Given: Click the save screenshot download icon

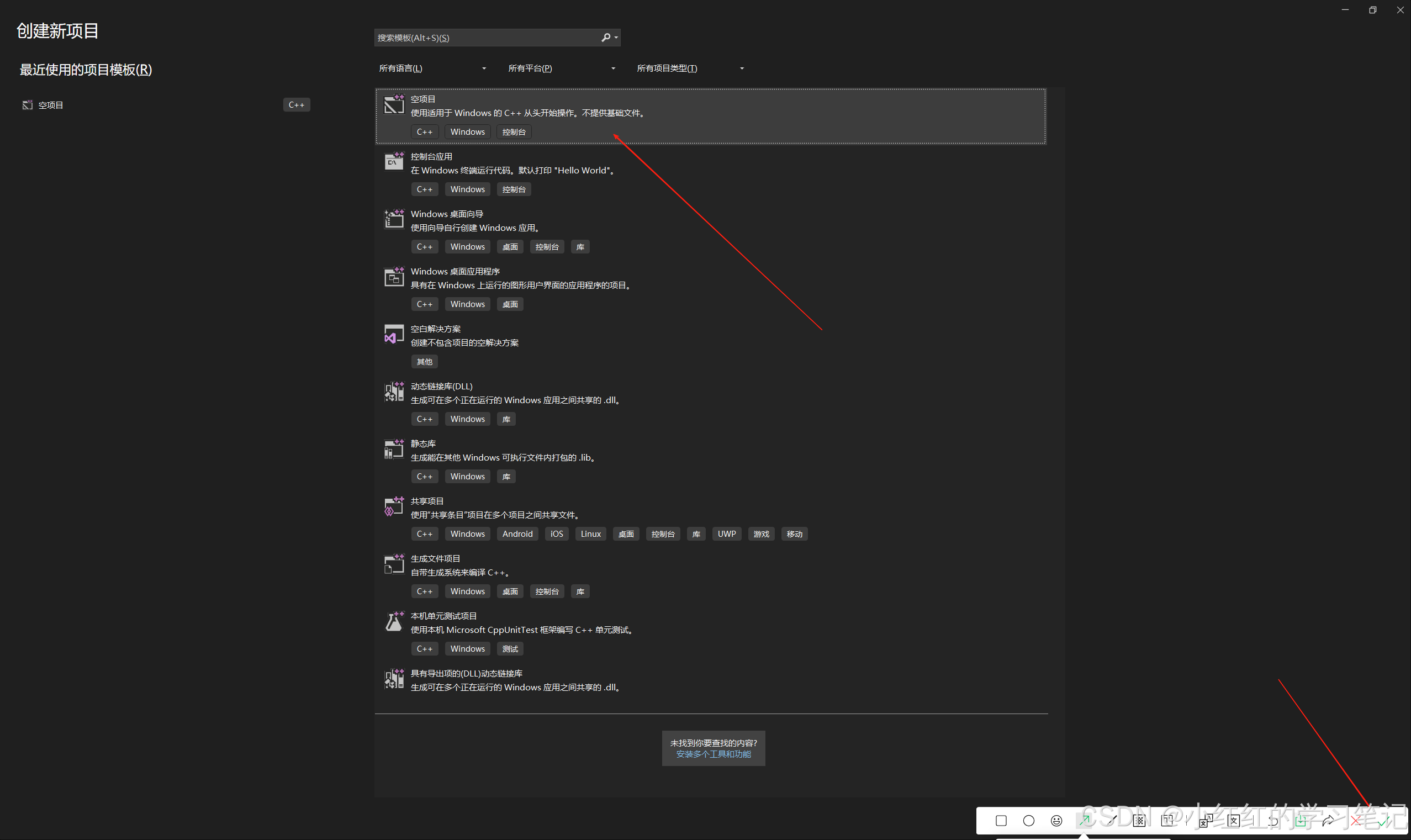Looking at the screenshot, I should [x=1300, y=820].
